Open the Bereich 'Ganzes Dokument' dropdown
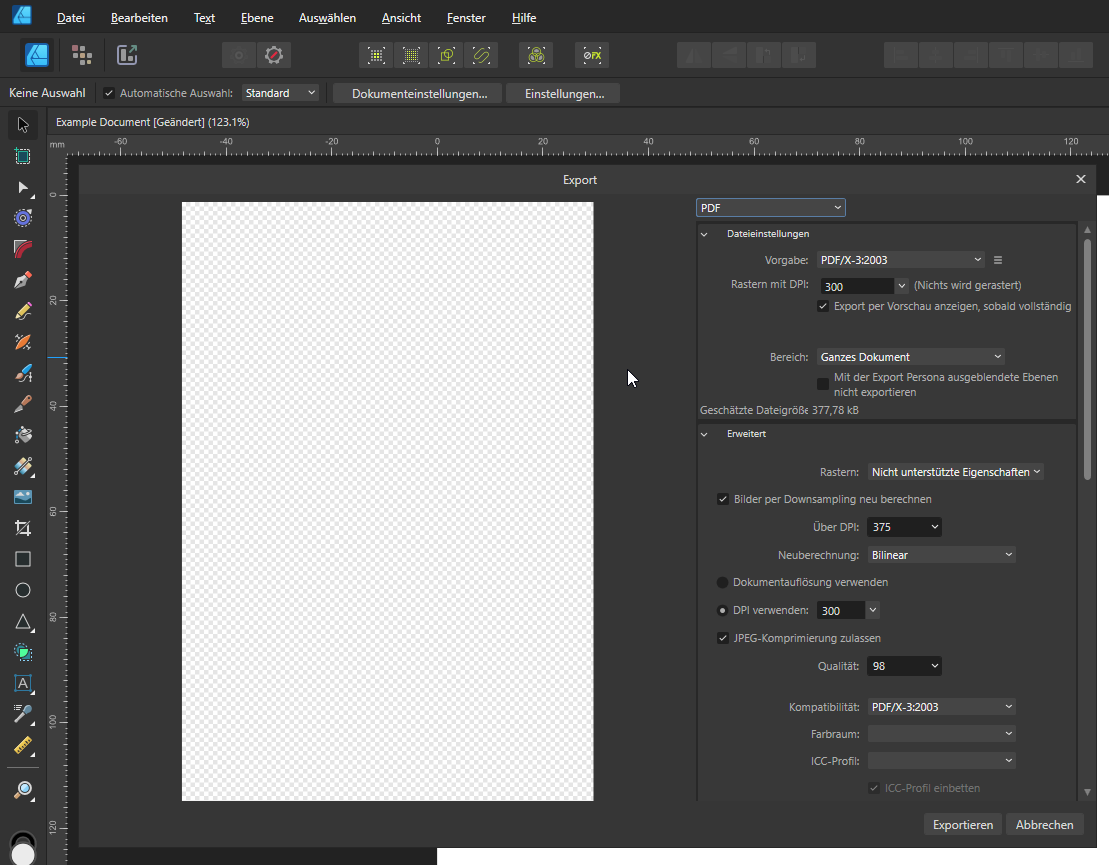1109x865 pixels. pos(910,357)
